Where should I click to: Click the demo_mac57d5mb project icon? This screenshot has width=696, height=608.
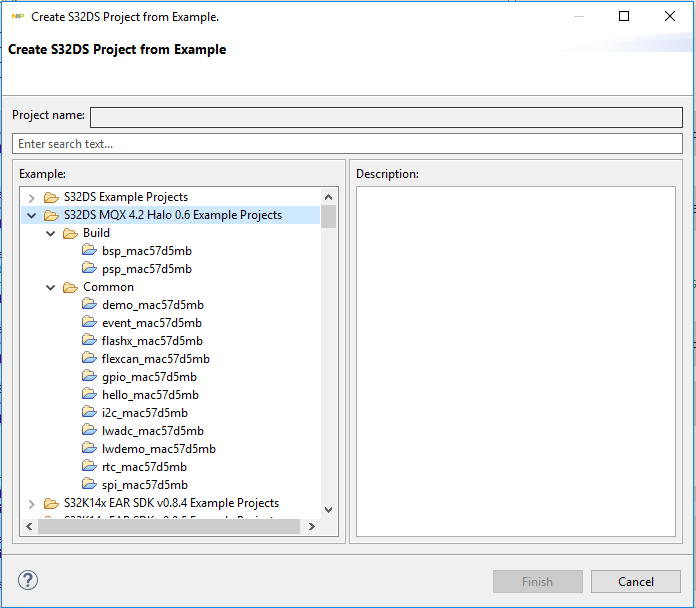tap(89, 304)
